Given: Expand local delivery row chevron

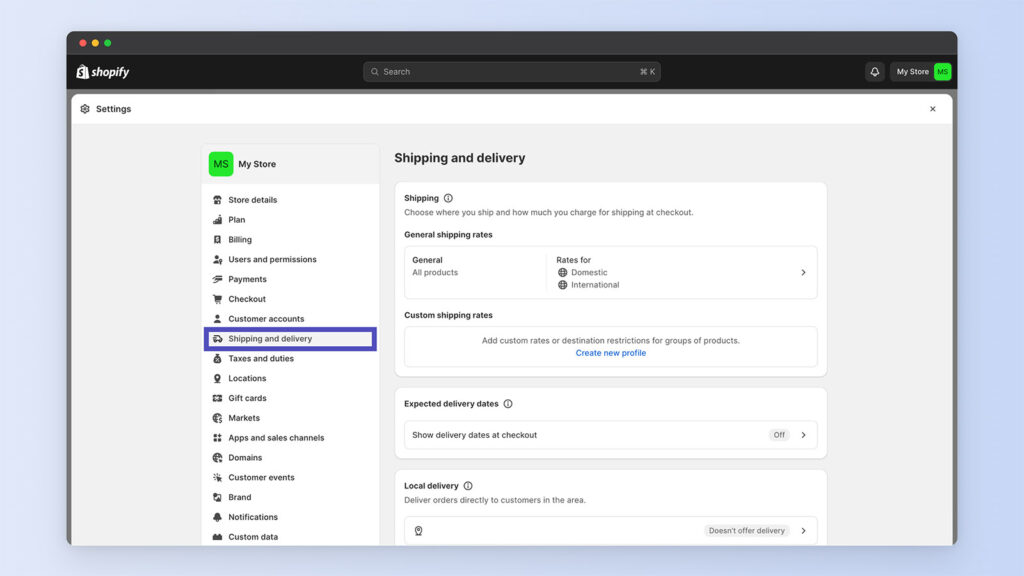Looking at the screenshot, I should pos(803,531).
